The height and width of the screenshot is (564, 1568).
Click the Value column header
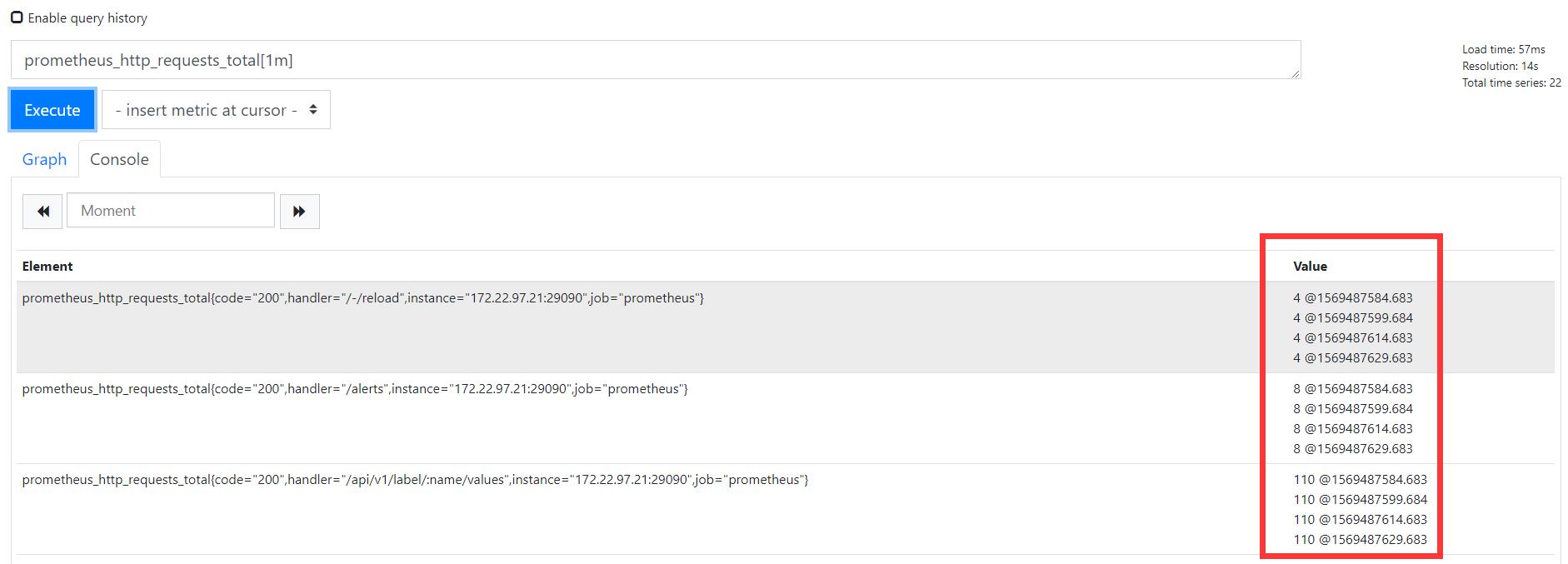pos(1310,267)
